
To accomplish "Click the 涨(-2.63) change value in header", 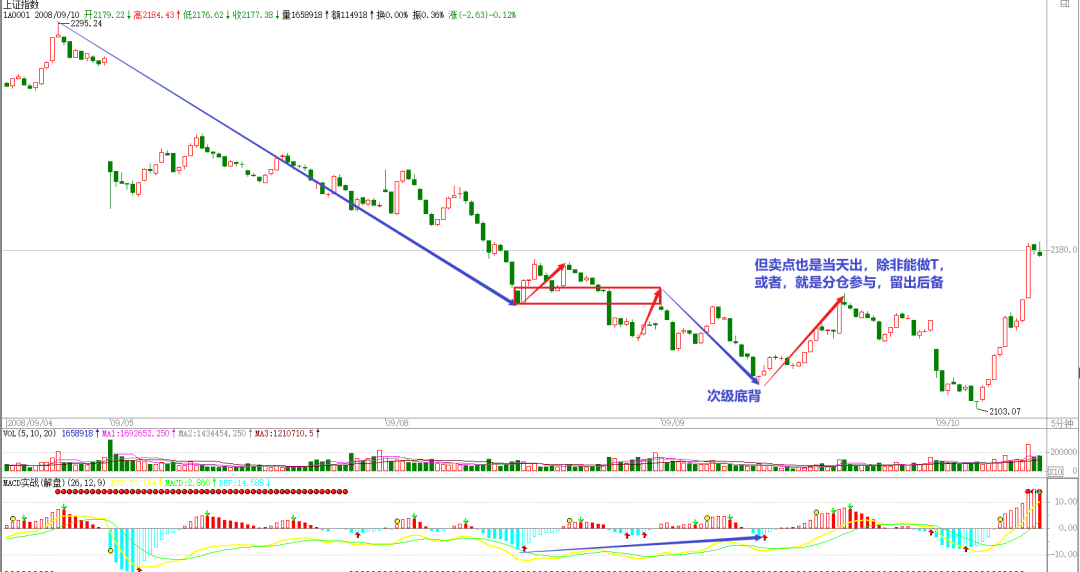I will 487,17.
